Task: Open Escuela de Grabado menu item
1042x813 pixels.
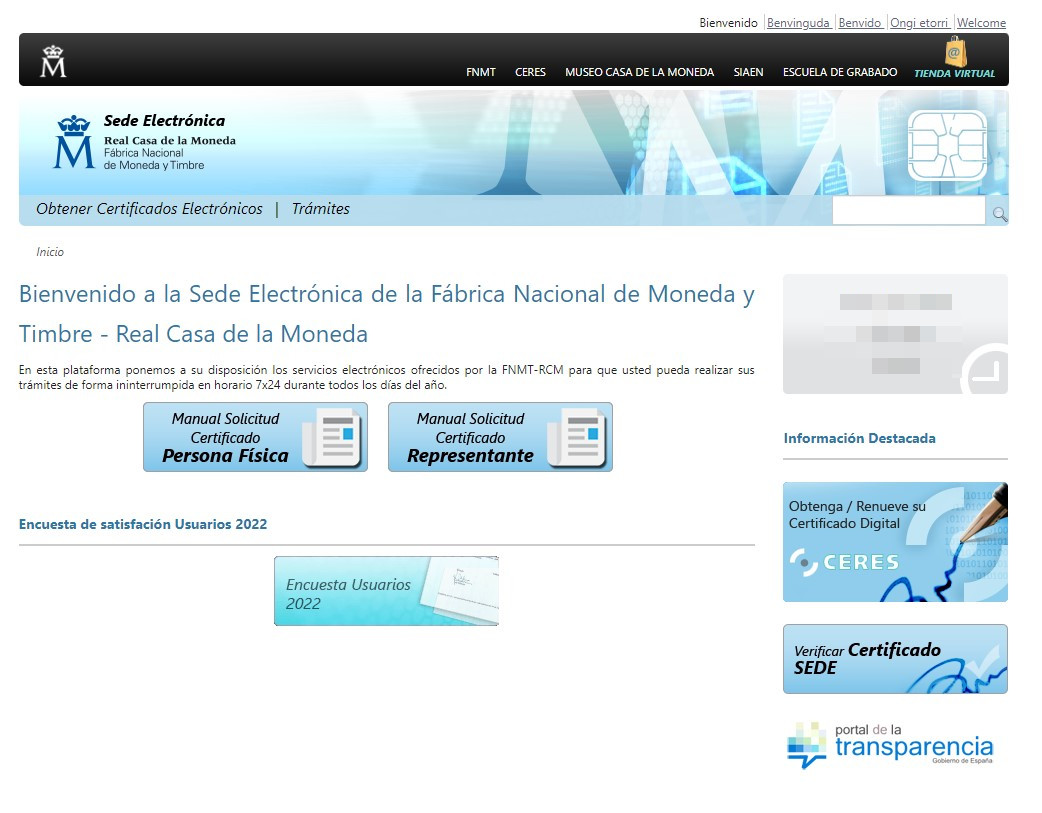Action: [x=840, y=72]
